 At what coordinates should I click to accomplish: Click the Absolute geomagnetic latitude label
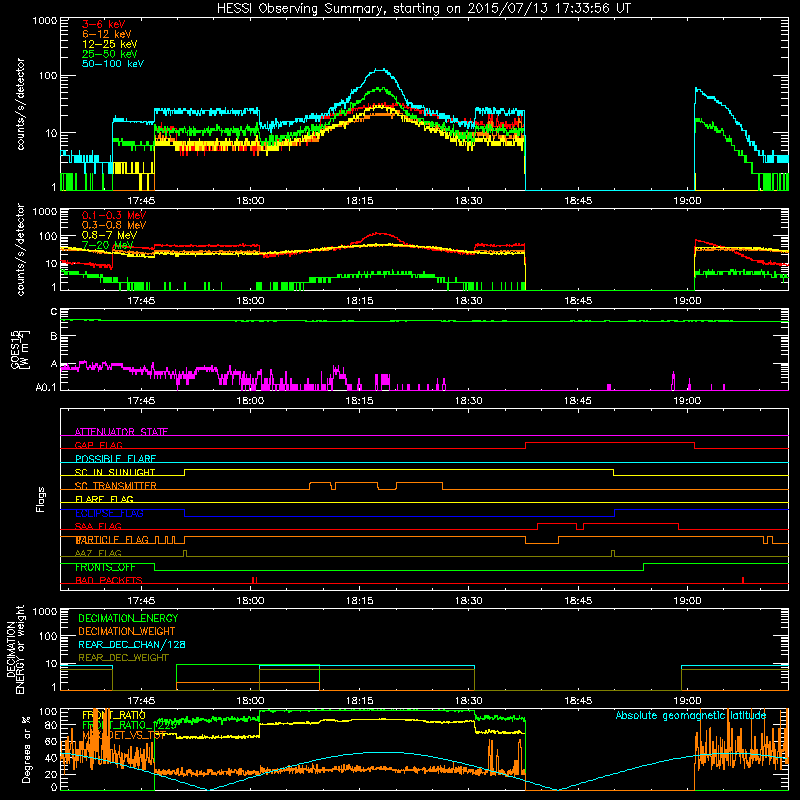point(691,715)
